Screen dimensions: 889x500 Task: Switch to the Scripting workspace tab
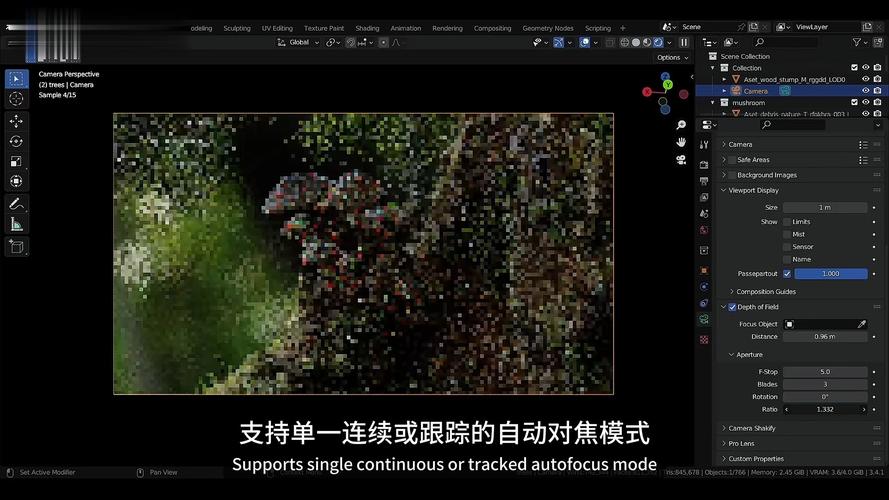pyautogui.click(x=598, y=28)
